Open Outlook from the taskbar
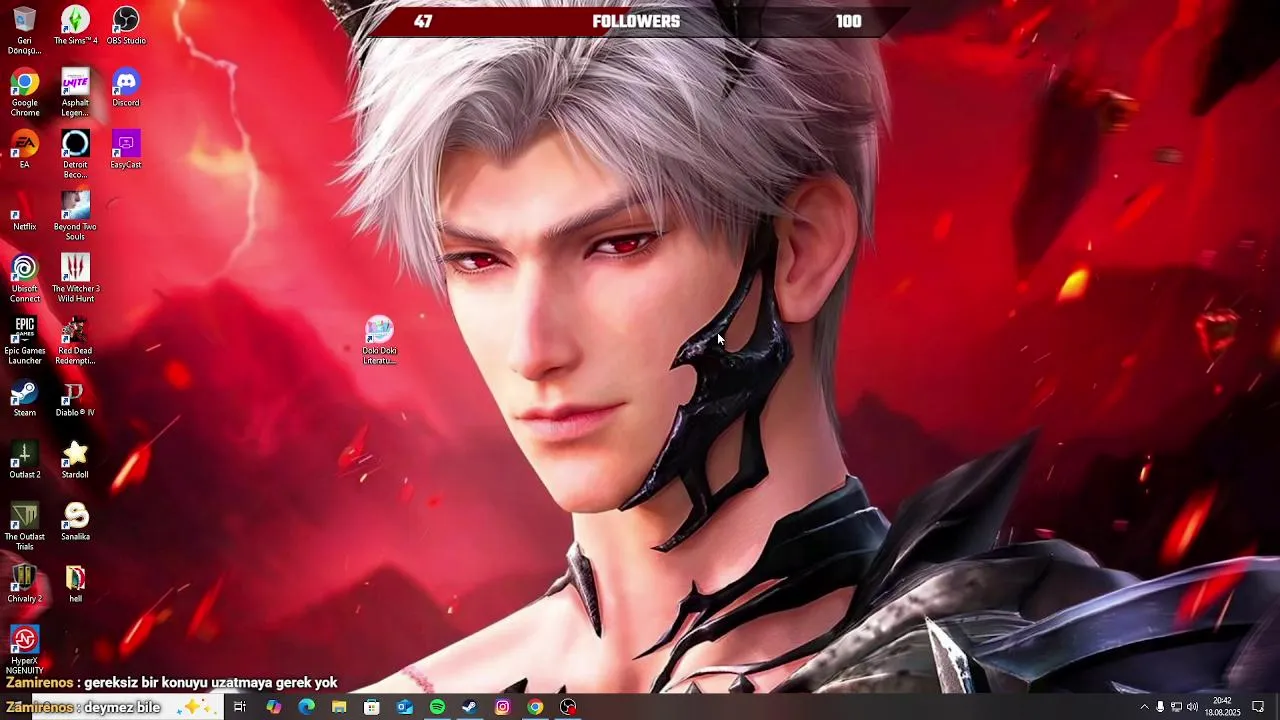This screenshot has width=1280, height=720. pyautogui.click(x=404, y=707)
